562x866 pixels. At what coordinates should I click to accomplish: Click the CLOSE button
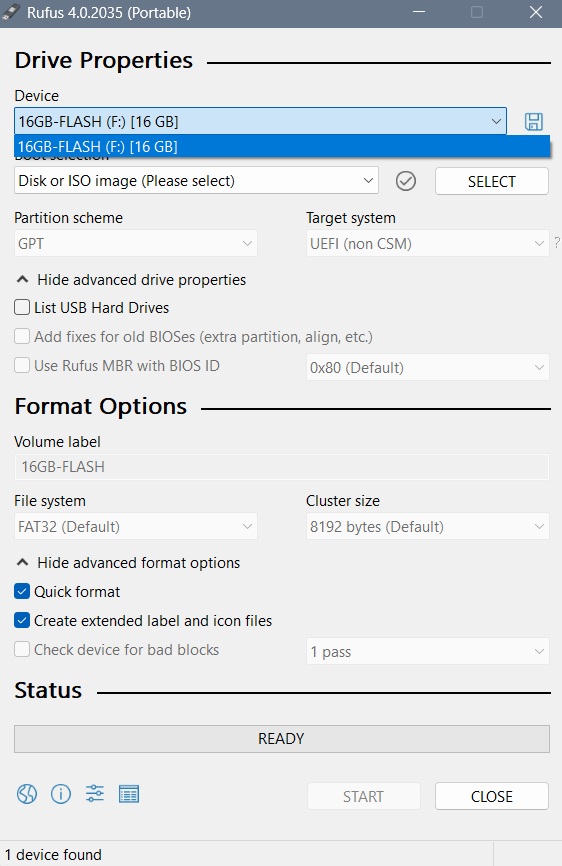[492, 796]
